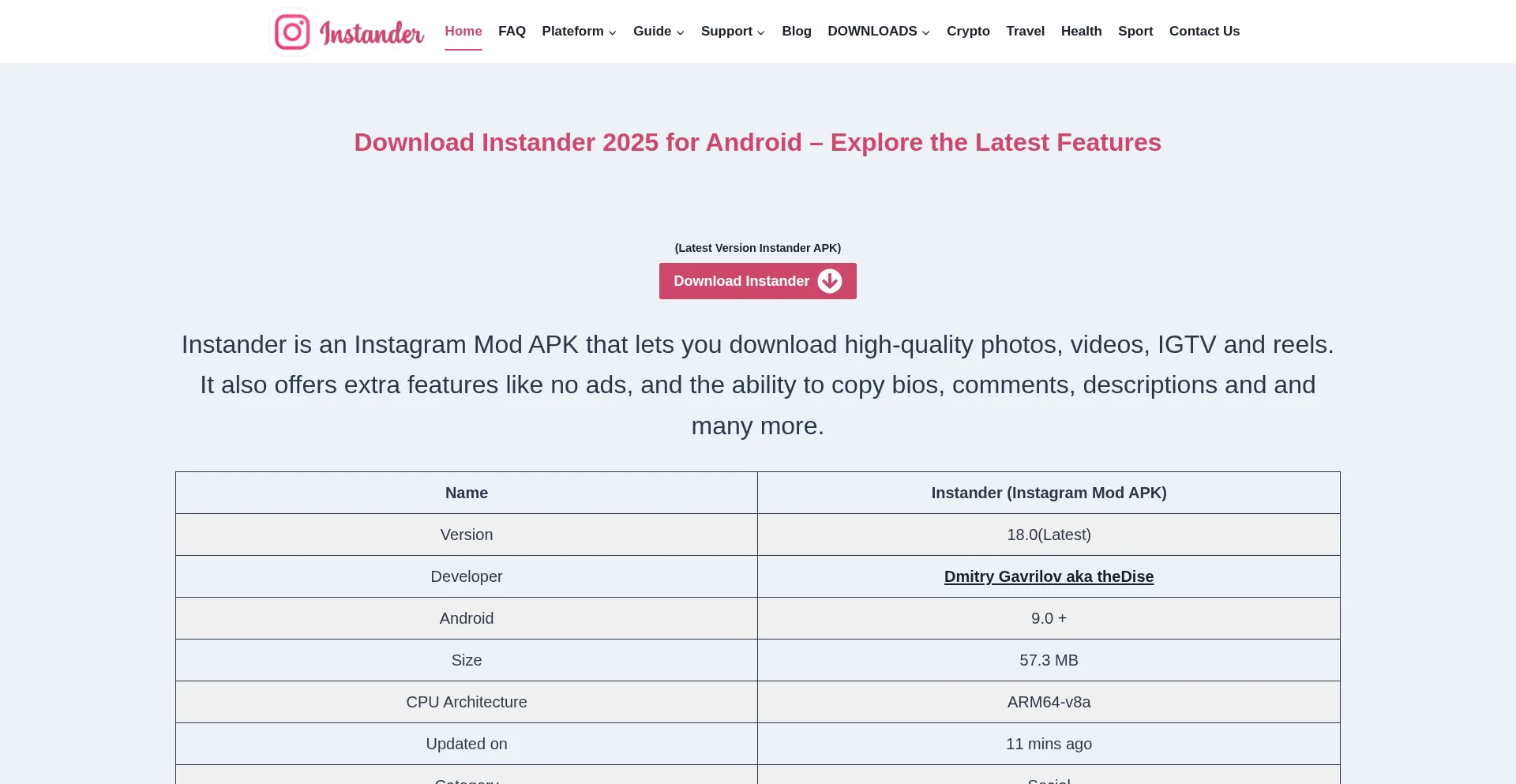The image size is (1516, 784).
Task: Click the Instander wordmark in the header
Action: (x=372, y=33)
